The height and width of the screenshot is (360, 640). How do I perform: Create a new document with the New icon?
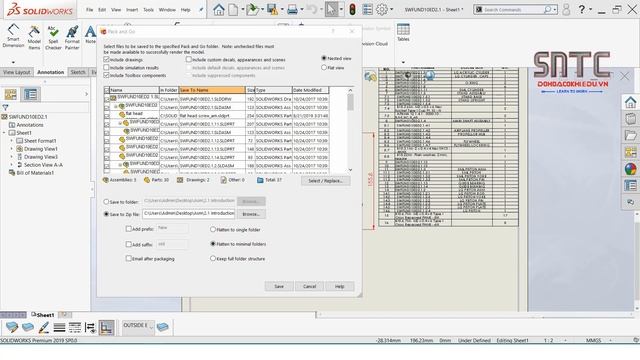tap(233, 9)
